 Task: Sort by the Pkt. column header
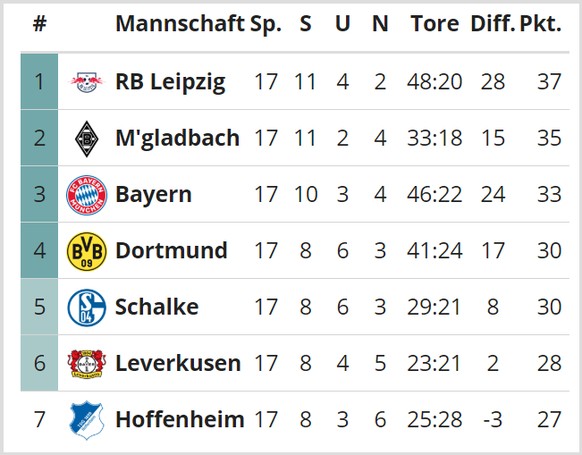pyautogui.click(x=540, y=24)
